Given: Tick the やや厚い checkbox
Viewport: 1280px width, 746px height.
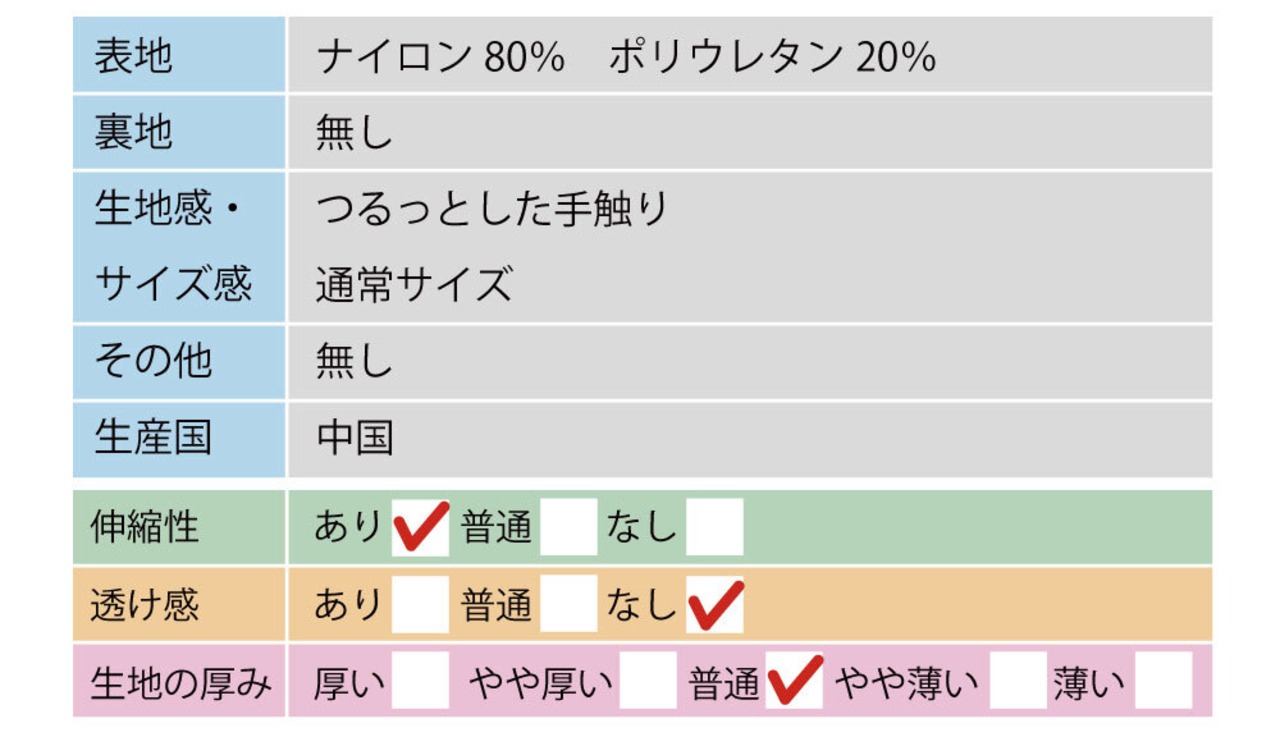Looking at the screenshot, I should pyautogui.click(x=647, y=681).
